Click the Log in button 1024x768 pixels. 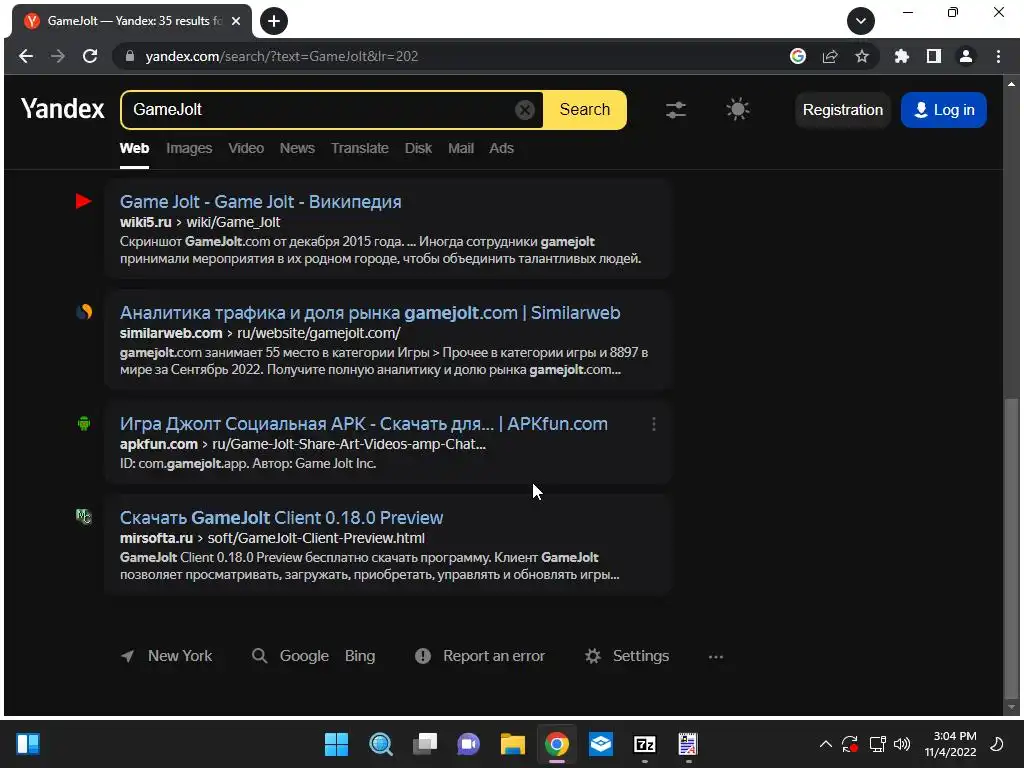tap(944, 110)
